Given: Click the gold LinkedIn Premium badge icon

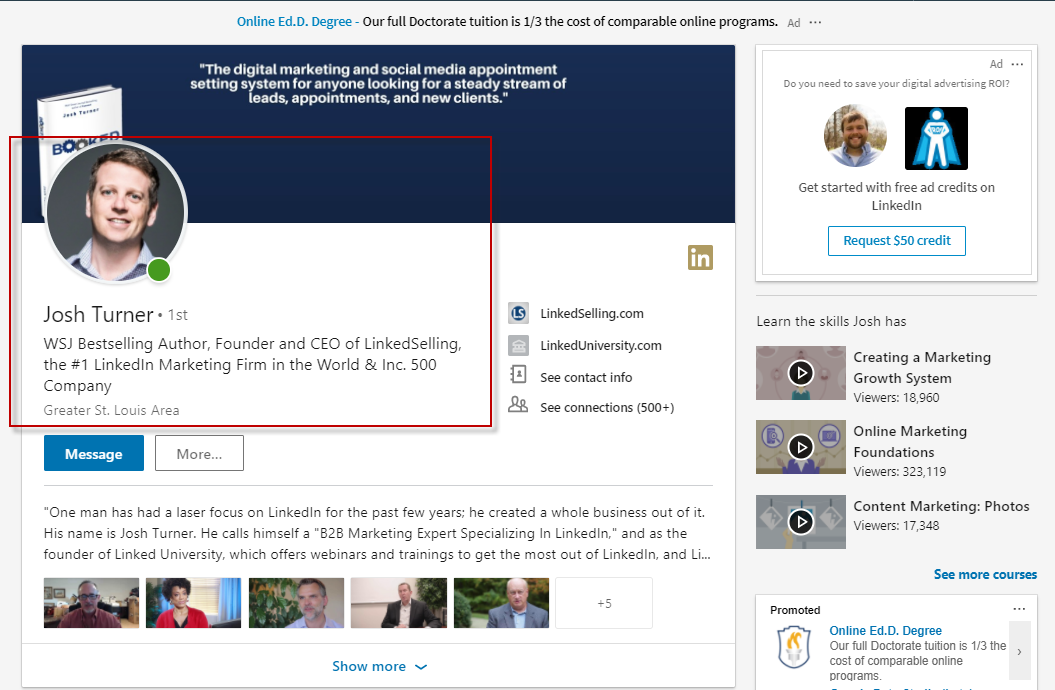Looking at the screenshot, I should 700,257.
